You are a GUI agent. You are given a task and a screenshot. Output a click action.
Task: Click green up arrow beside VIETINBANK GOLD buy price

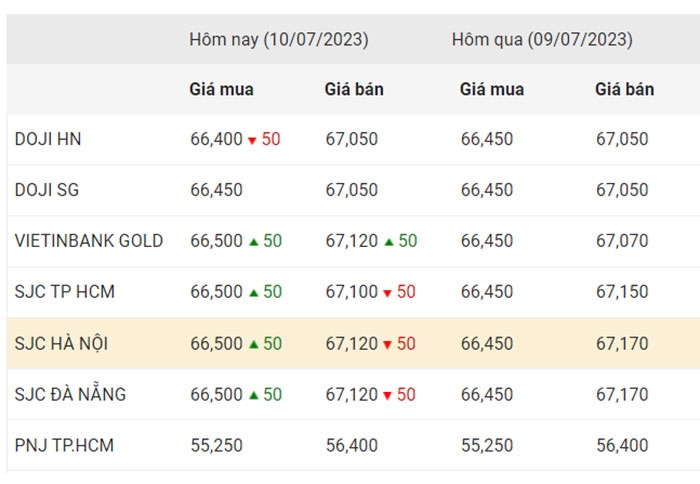(254, 242)
